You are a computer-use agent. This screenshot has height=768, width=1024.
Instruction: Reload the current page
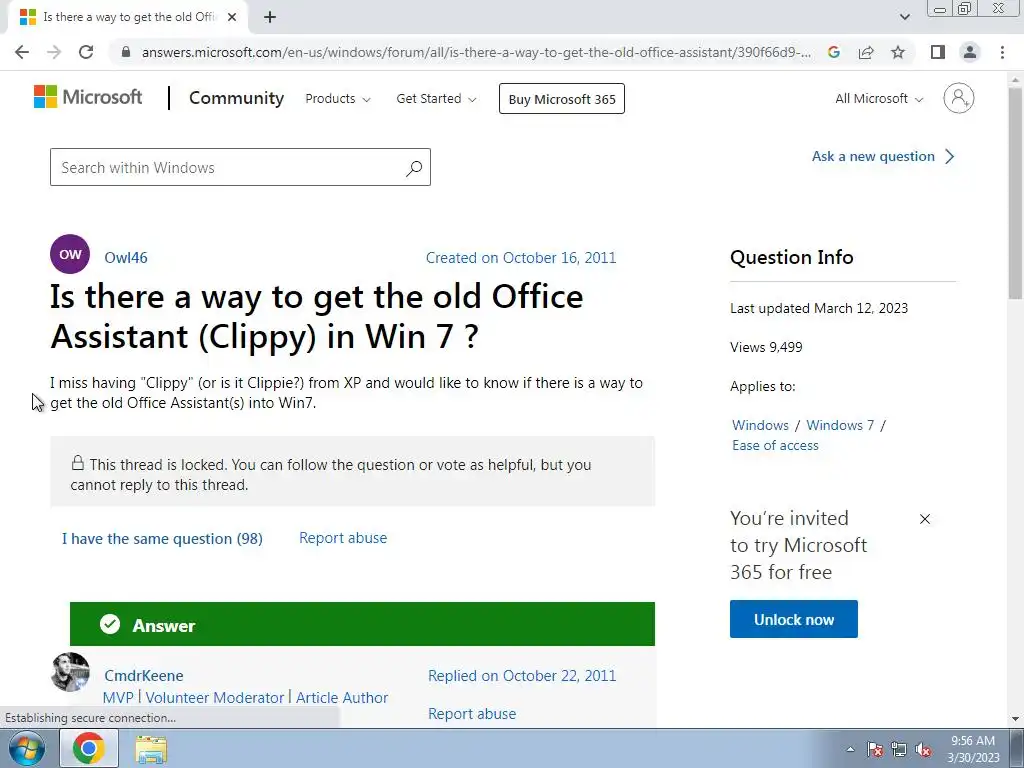tap(86, 52)
